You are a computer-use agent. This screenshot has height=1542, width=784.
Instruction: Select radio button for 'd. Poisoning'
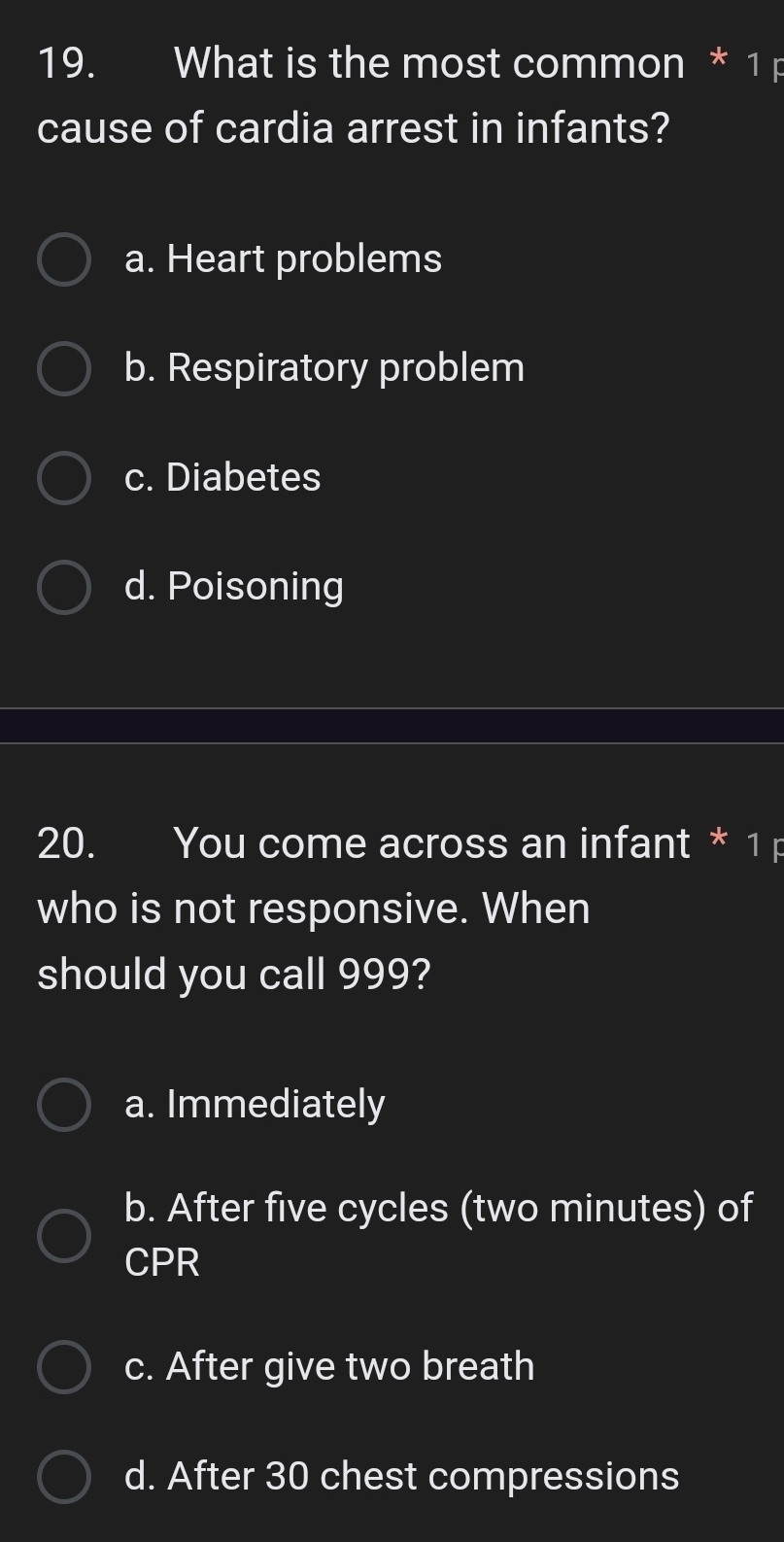click(x=63, y=587)
